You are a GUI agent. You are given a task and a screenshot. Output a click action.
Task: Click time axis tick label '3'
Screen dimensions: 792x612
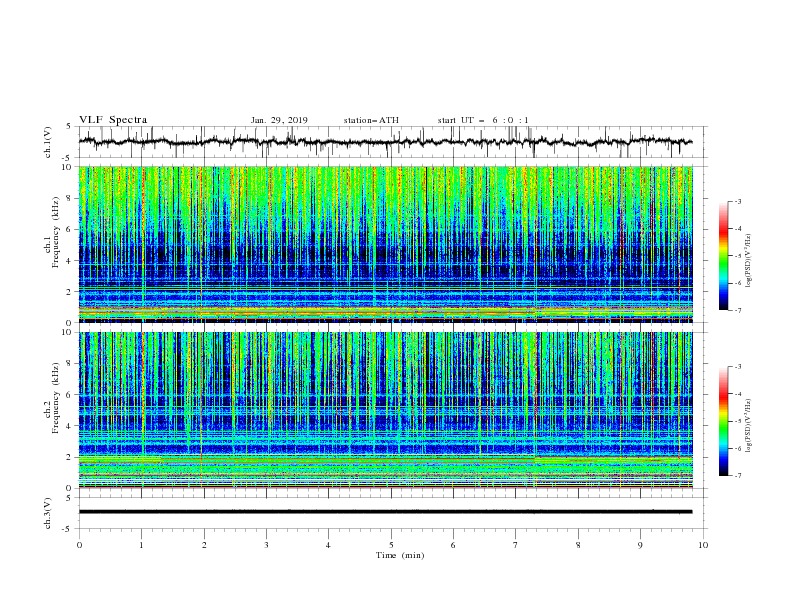pos(266,545)
